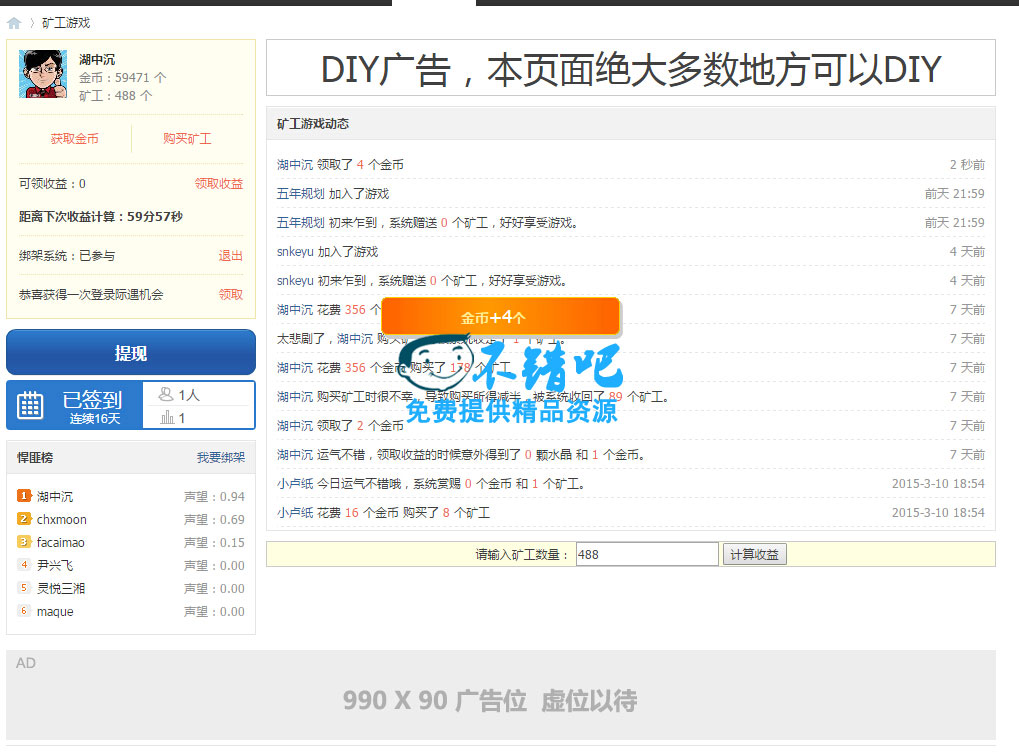Click 五年规划 in '加入了游戏' entry
1019x754 pixels.
coord(300,194)
